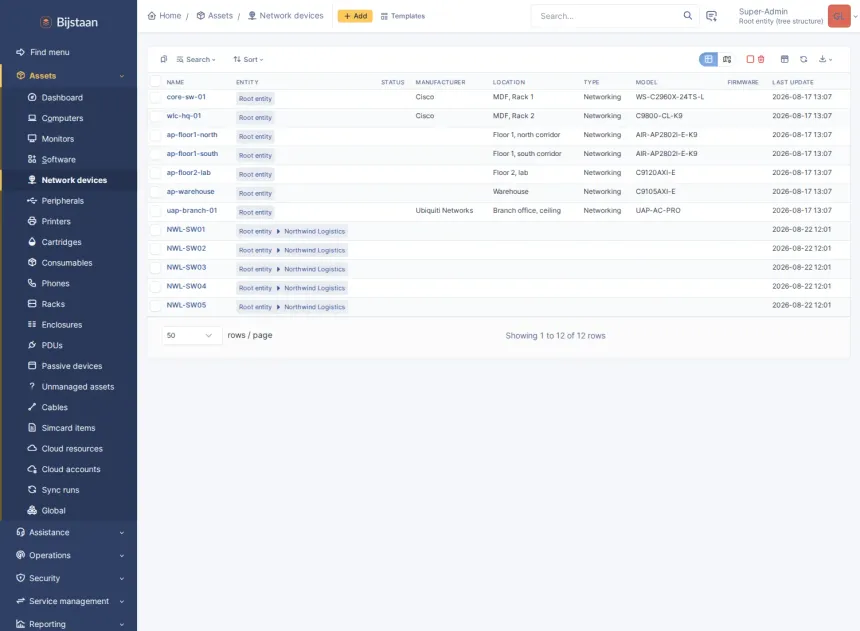Click the Cables icon in the sidebar
Image resolution: width=860 pixels, height=631 pixels.
[32, 407]
